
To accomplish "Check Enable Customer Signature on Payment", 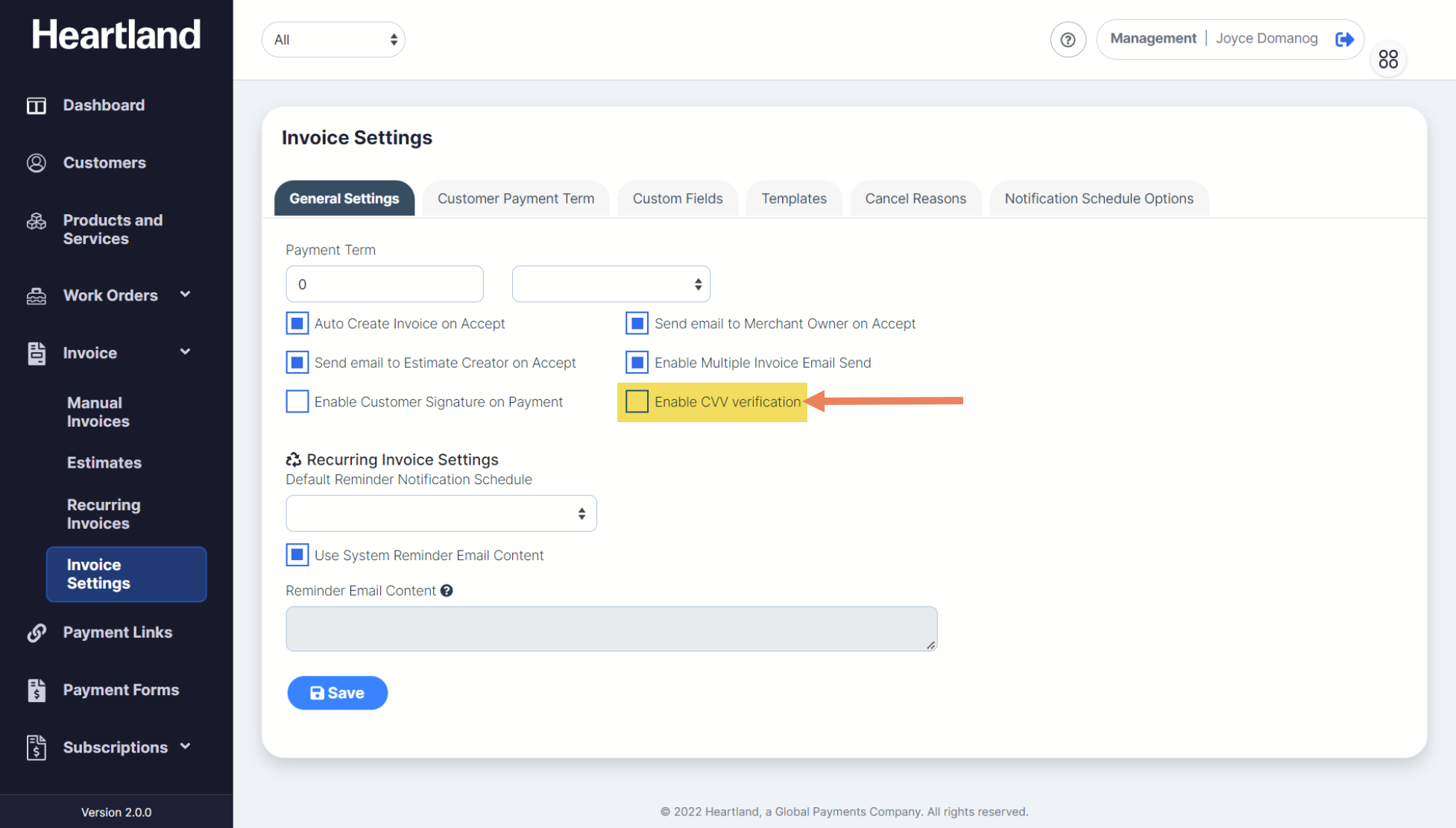I will pyautogui.click(x=297, y=401).
